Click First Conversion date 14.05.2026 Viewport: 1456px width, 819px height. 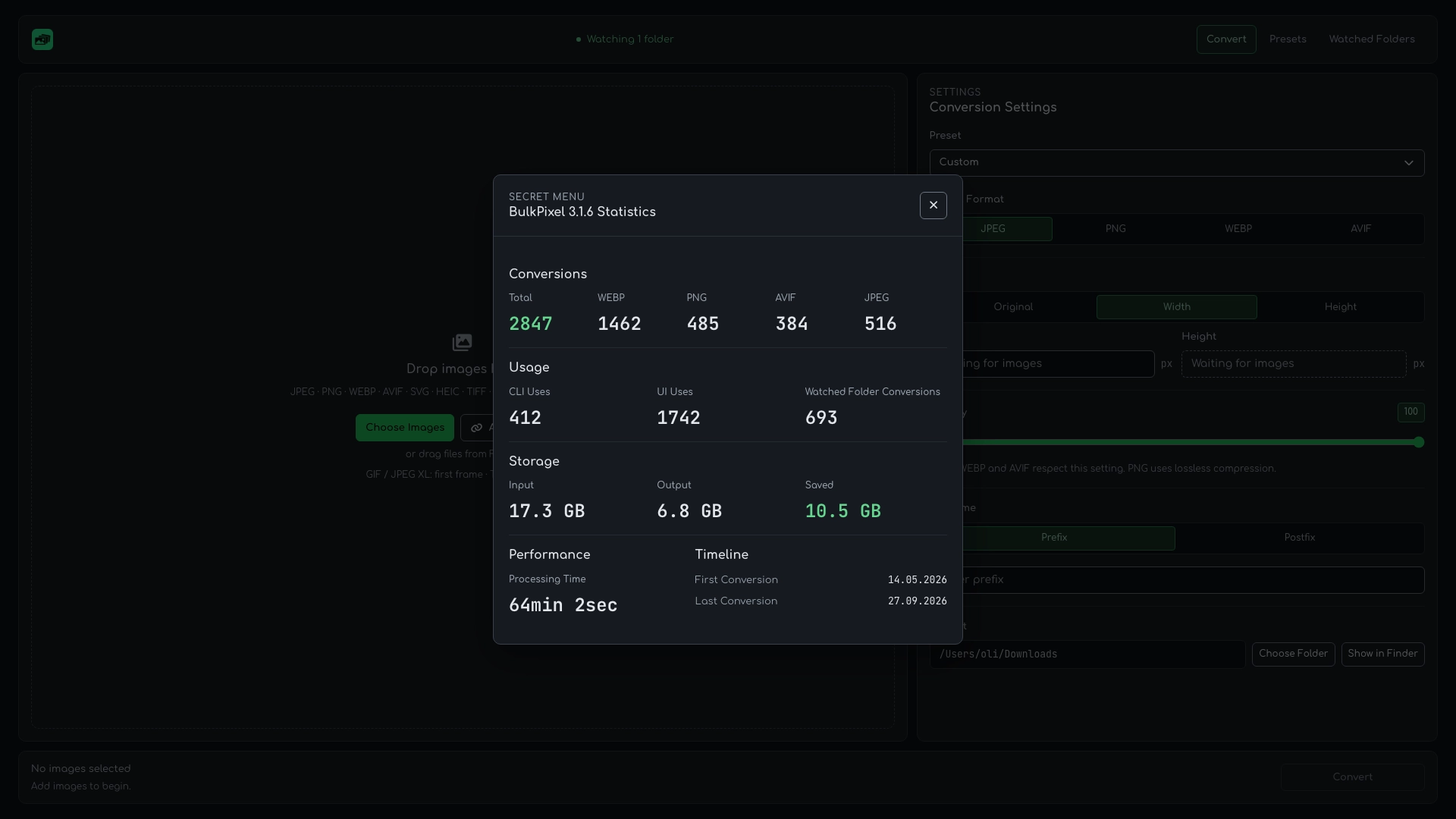point(918,580)
